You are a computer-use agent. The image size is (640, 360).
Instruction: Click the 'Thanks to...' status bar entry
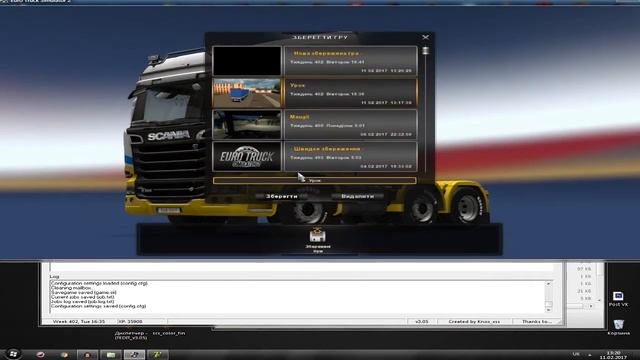537,322
